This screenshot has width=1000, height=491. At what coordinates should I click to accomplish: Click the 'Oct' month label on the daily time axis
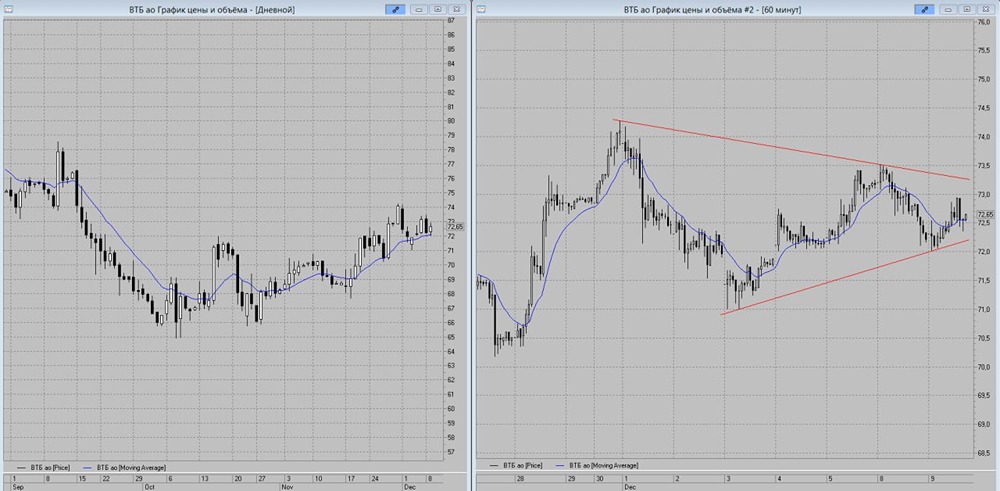tap(151, 486)
